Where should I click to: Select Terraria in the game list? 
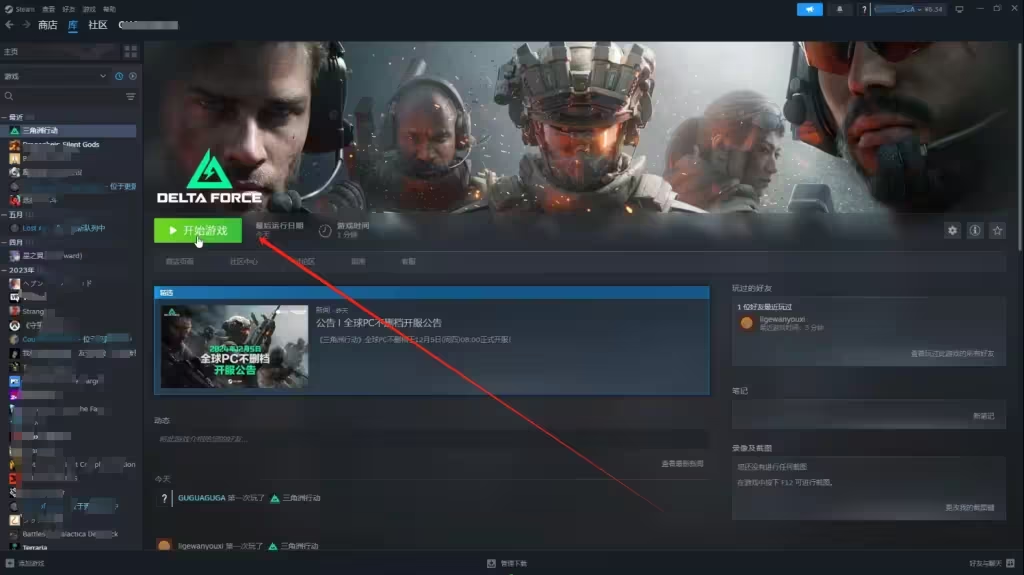tap(71, 548)
